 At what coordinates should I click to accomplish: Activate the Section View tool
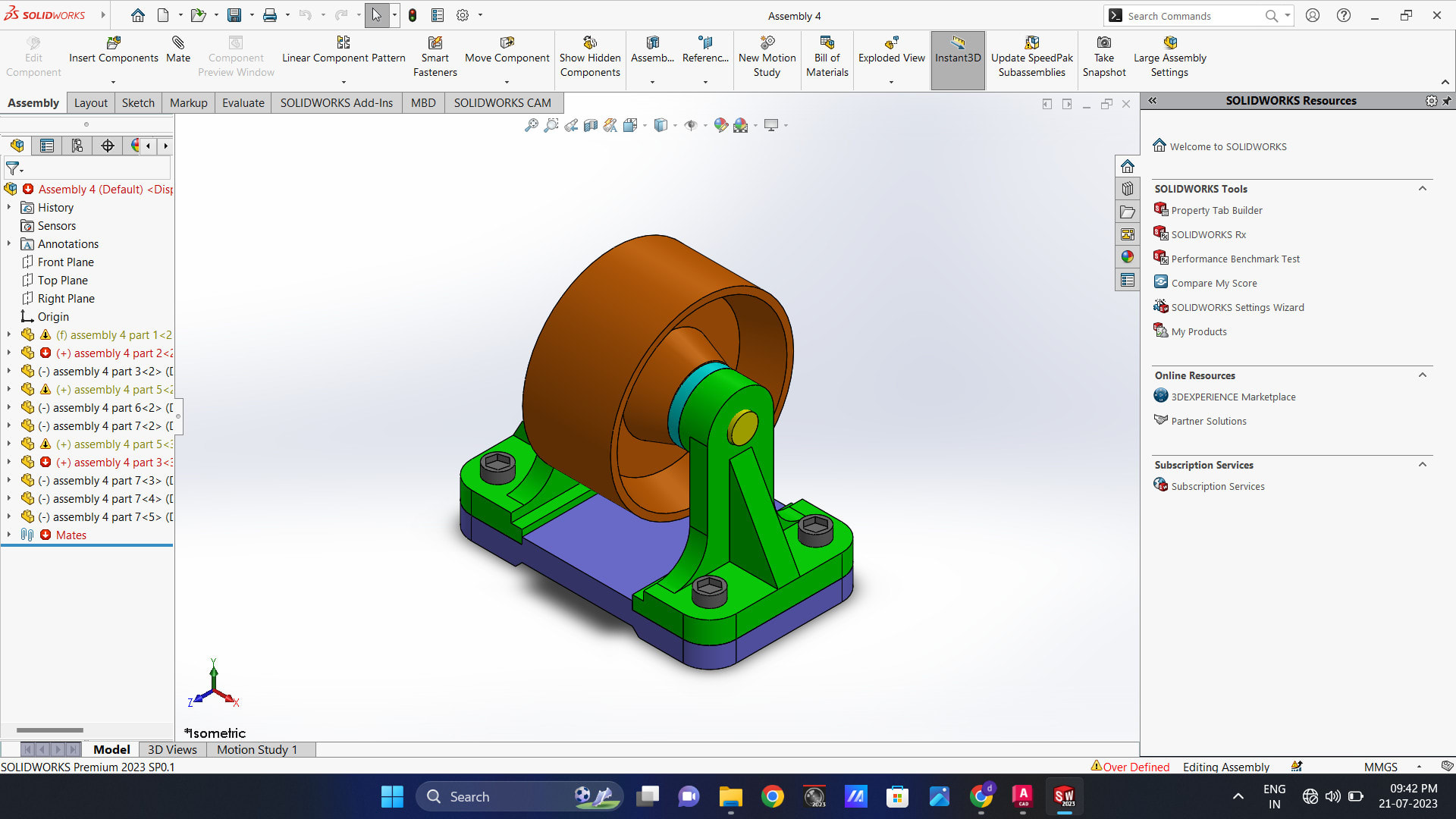(x=591, y=125)
